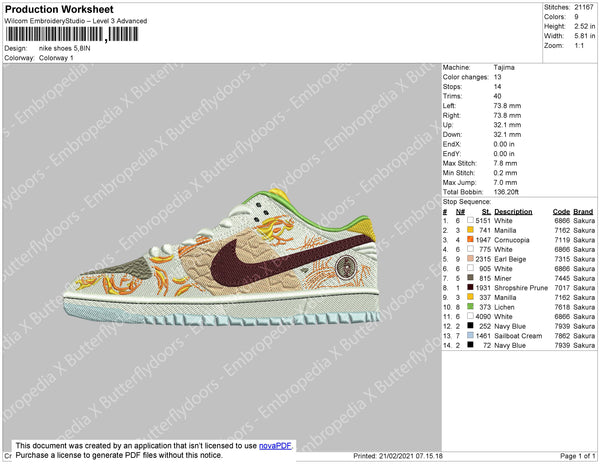Click the 'Brand' column header
The image size is (600, 464).
583,212
